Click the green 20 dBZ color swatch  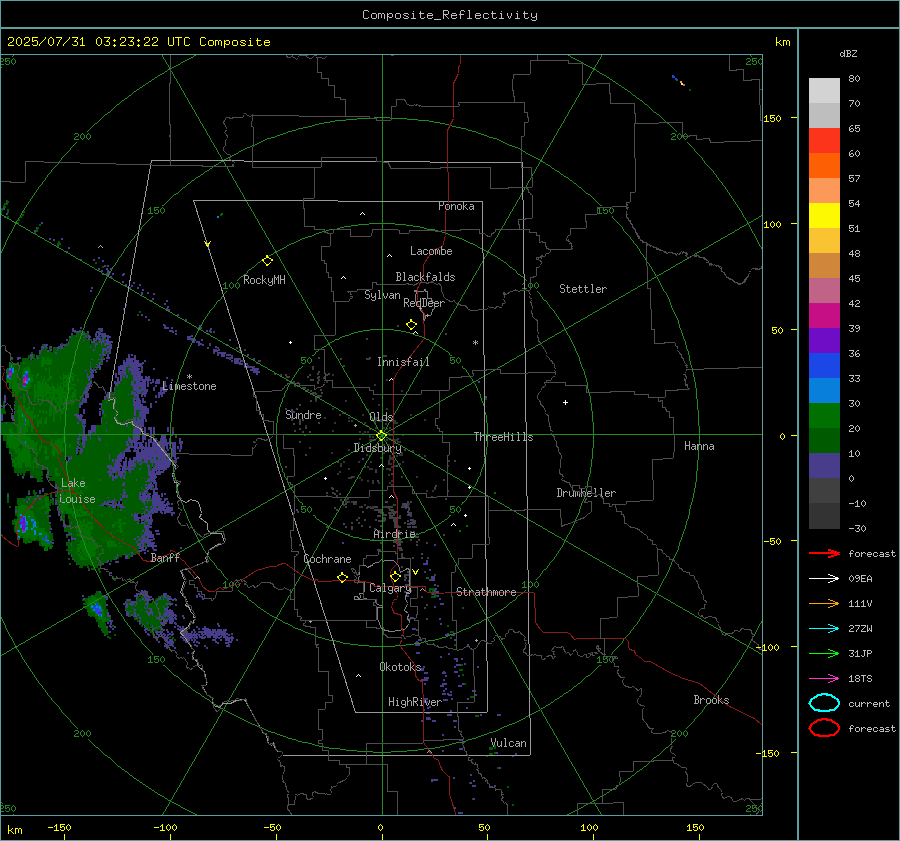[824, 416]
